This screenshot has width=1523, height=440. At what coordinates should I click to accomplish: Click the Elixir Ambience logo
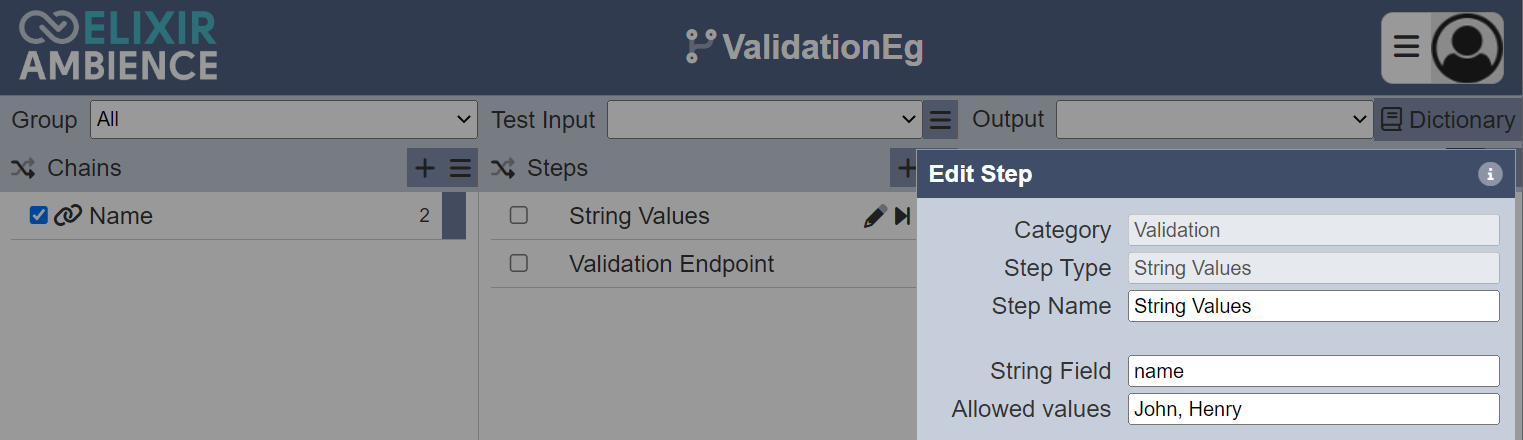point(118,47)
